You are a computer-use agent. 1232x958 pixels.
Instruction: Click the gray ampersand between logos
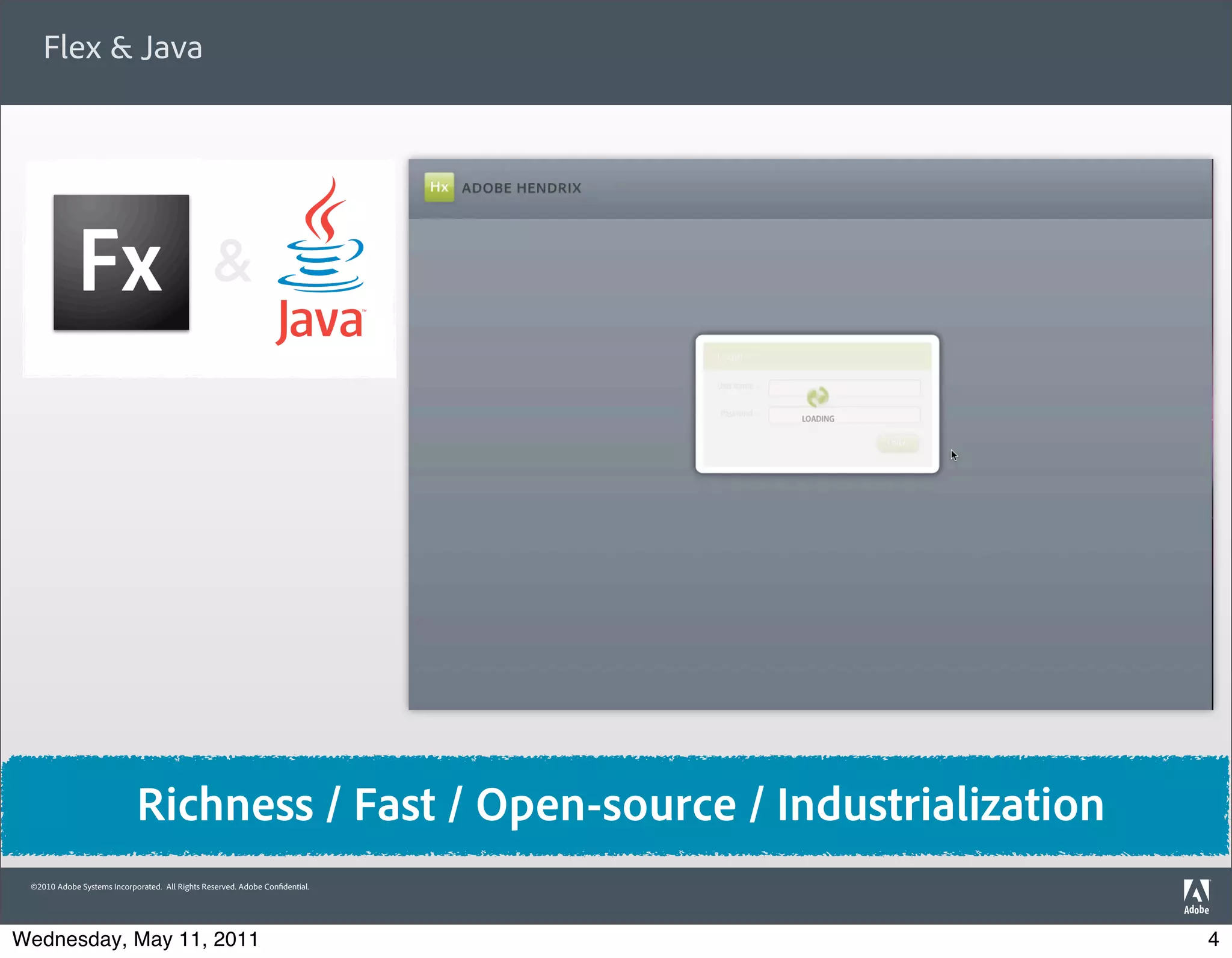point(232,261)
